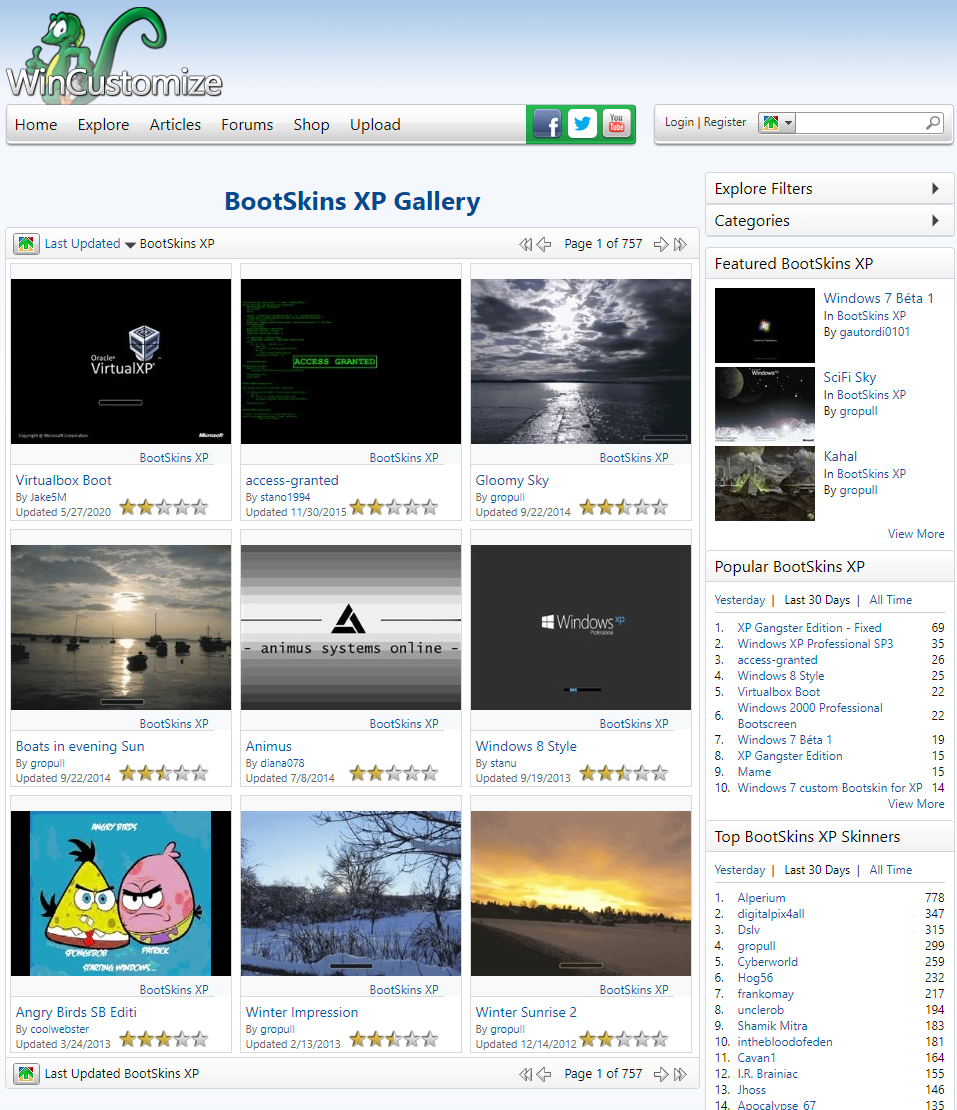Open featured Windows 7 Béta 1 thumbnail

click(764, 326)
